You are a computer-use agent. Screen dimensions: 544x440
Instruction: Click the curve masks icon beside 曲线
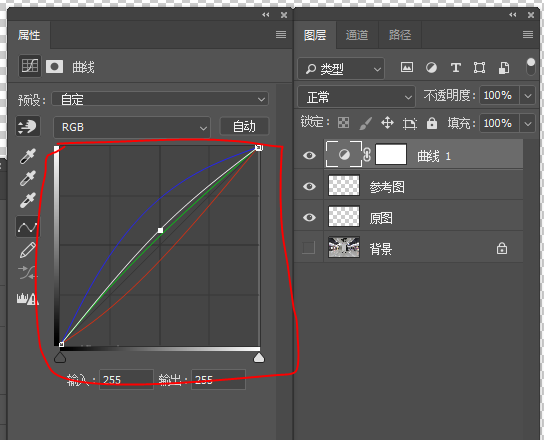[54, 66]
